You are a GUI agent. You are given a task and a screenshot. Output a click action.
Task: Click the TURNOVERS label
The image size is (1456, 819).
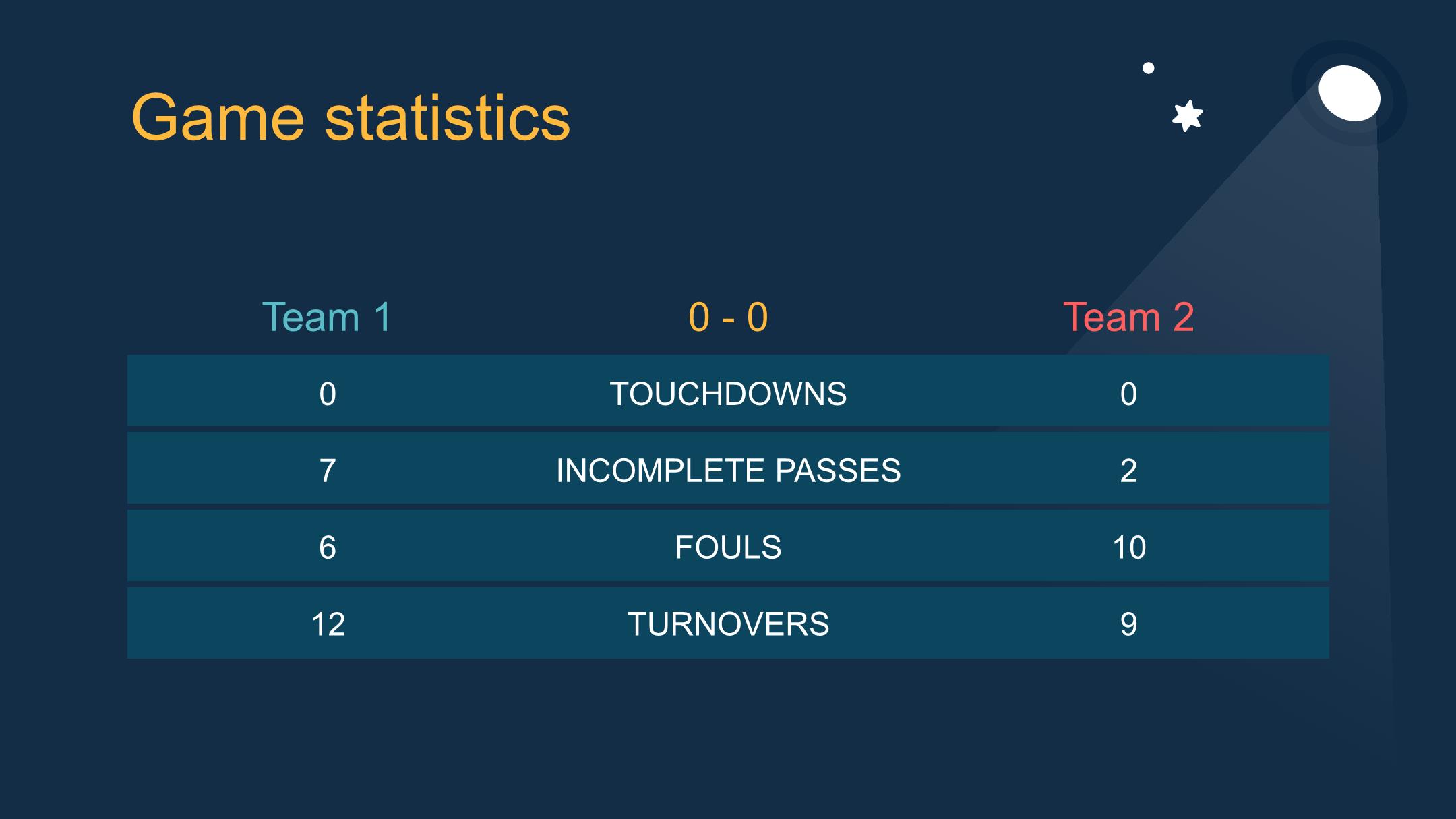pos(728,624)
